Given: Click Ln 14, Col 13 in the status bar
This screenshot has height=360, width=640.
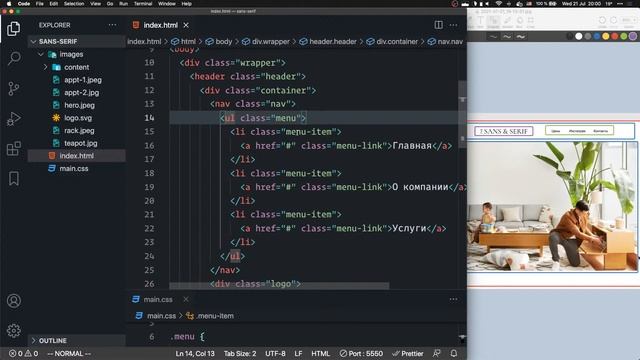Looking at the screenshot, I should (195, 353).
